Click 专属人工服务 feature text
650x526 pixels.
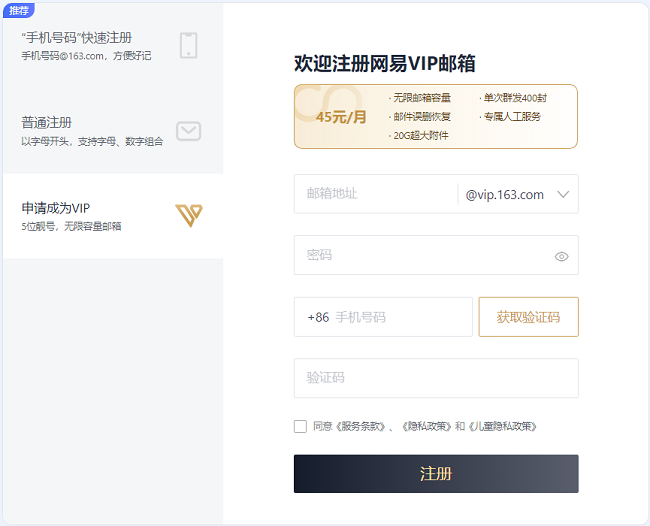pos(512,116)
